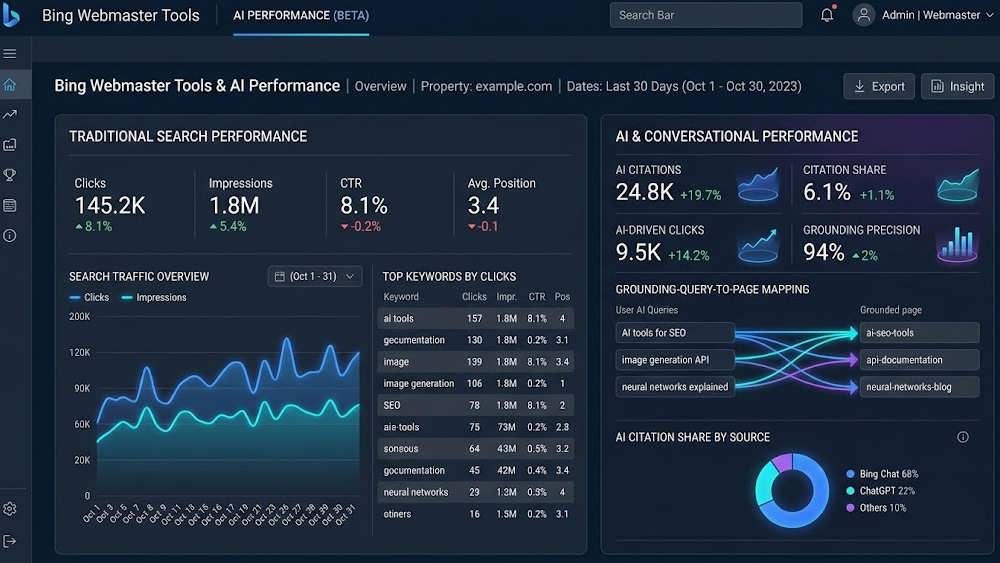Open the list page icon in sidebar
Screen dimensions: 1000x563
10,205
